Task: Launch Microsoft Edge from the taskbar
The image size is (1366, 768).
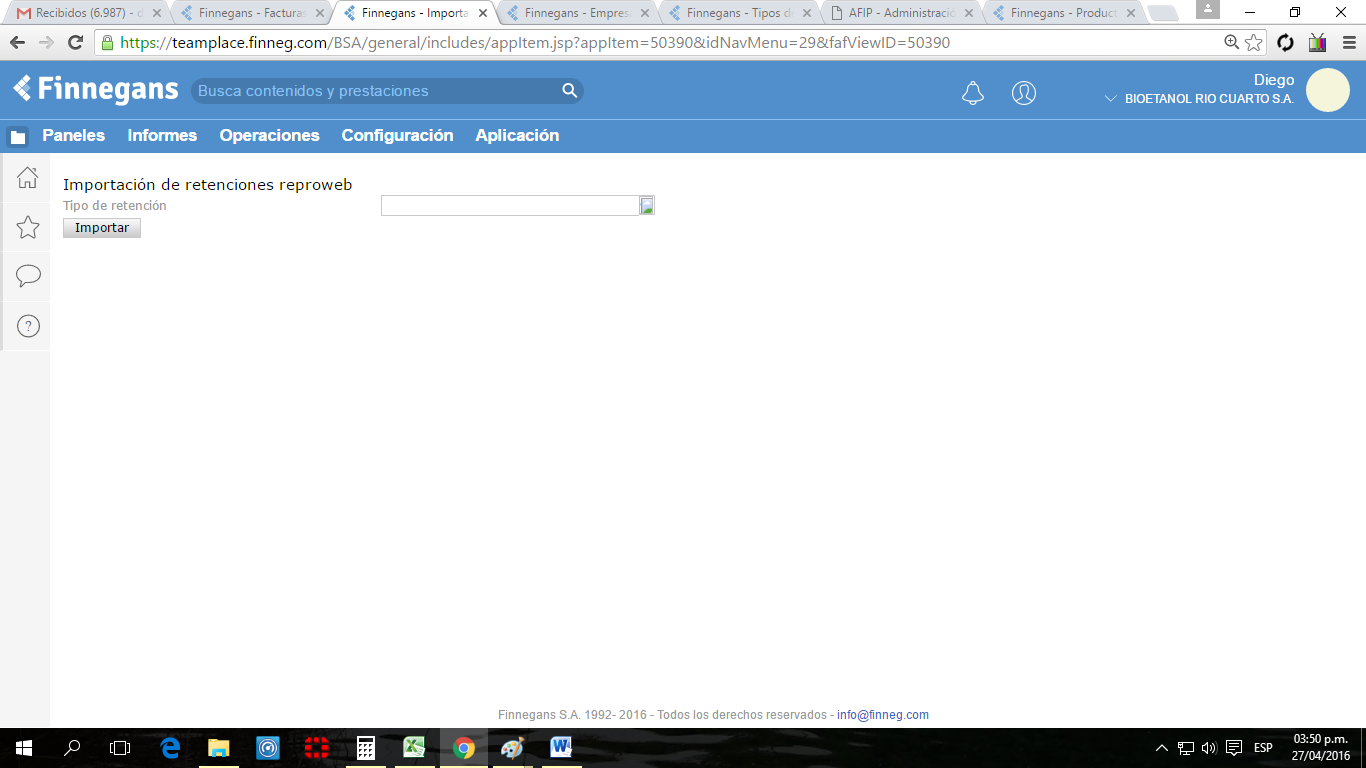Action: tap(170, 748)
